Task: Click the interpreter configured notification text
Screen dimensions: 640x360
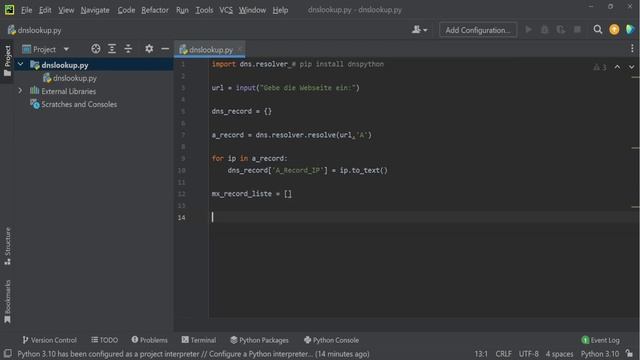Action: tap(193, 354)
